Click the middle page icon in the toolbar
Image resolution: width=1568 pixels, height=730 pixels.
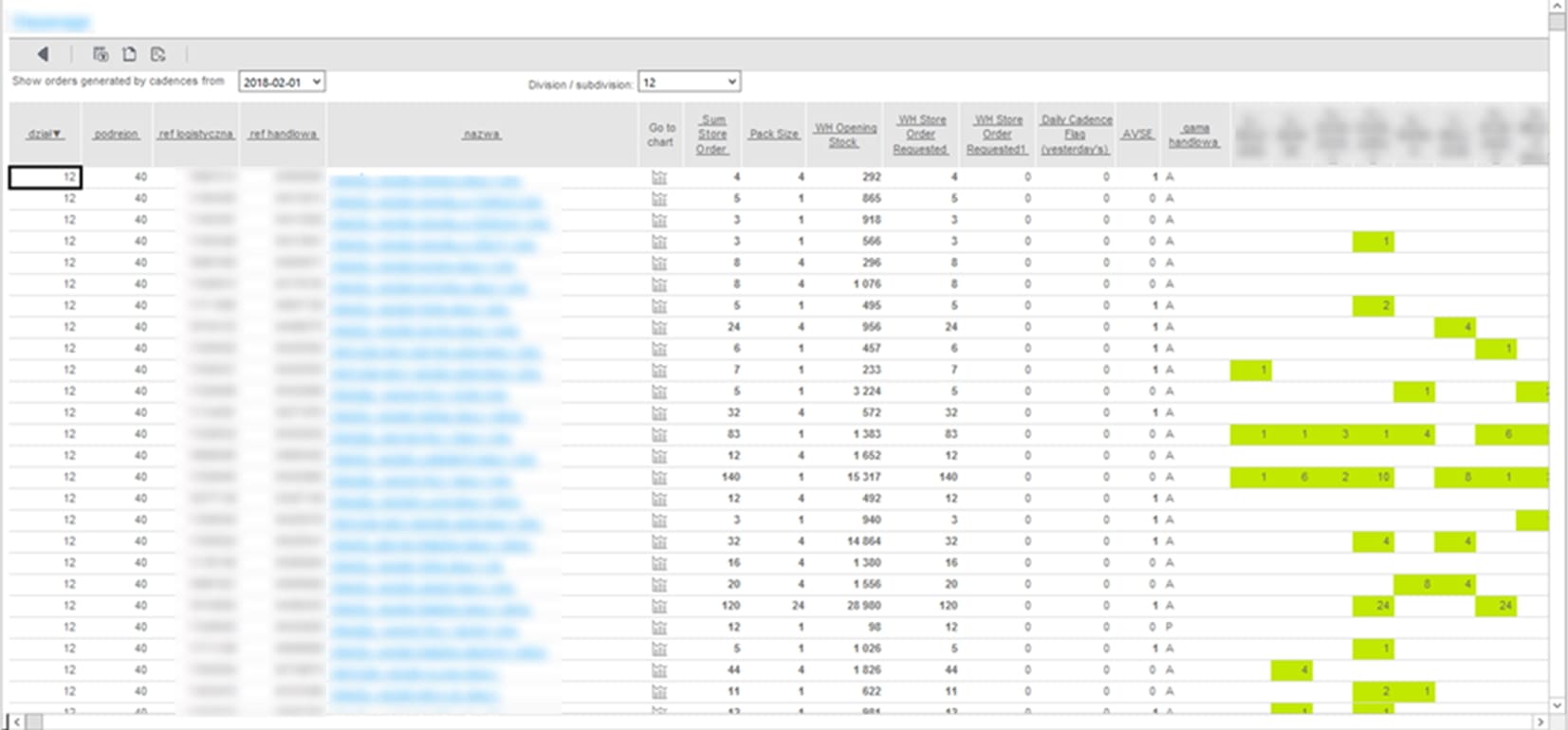(x=129, y=54)
